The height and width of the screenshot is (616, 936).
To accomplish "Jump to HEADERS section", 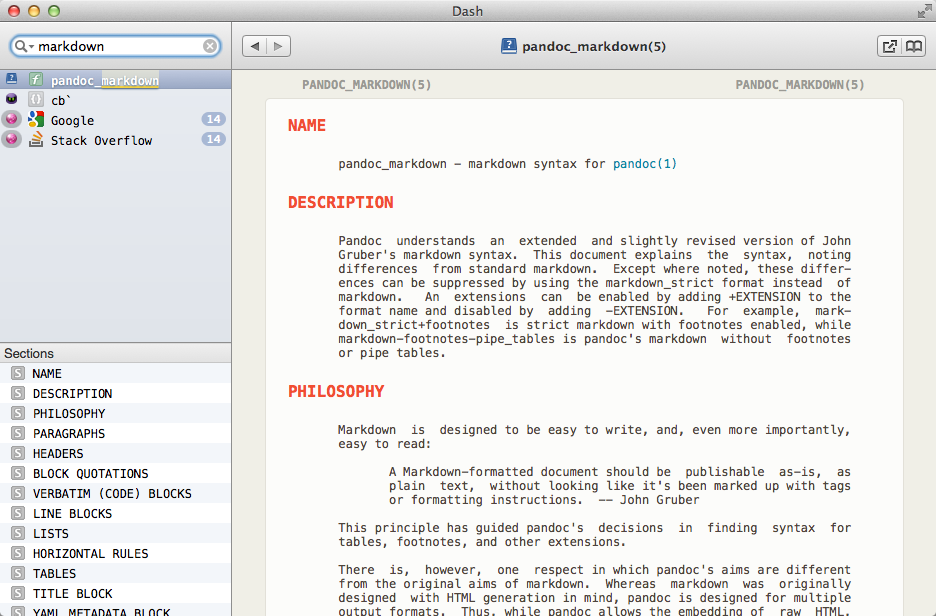I will (115, 453).
